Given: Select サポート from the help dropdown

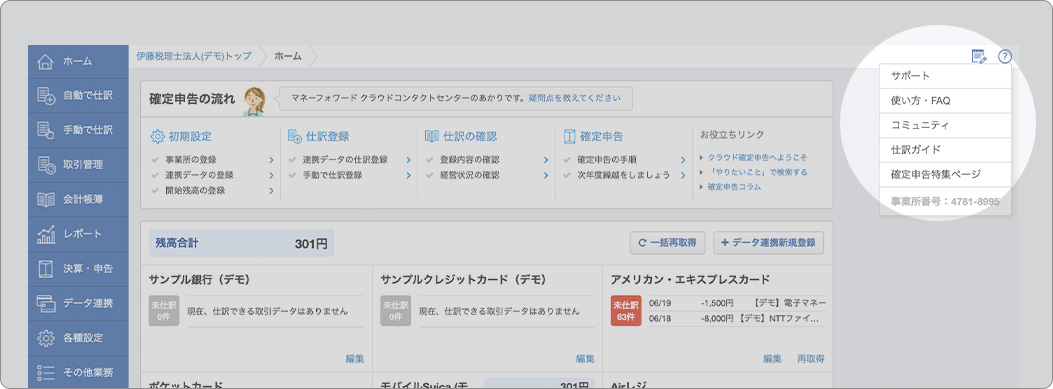Looking at the screenshot, I should tap(945, 76).
